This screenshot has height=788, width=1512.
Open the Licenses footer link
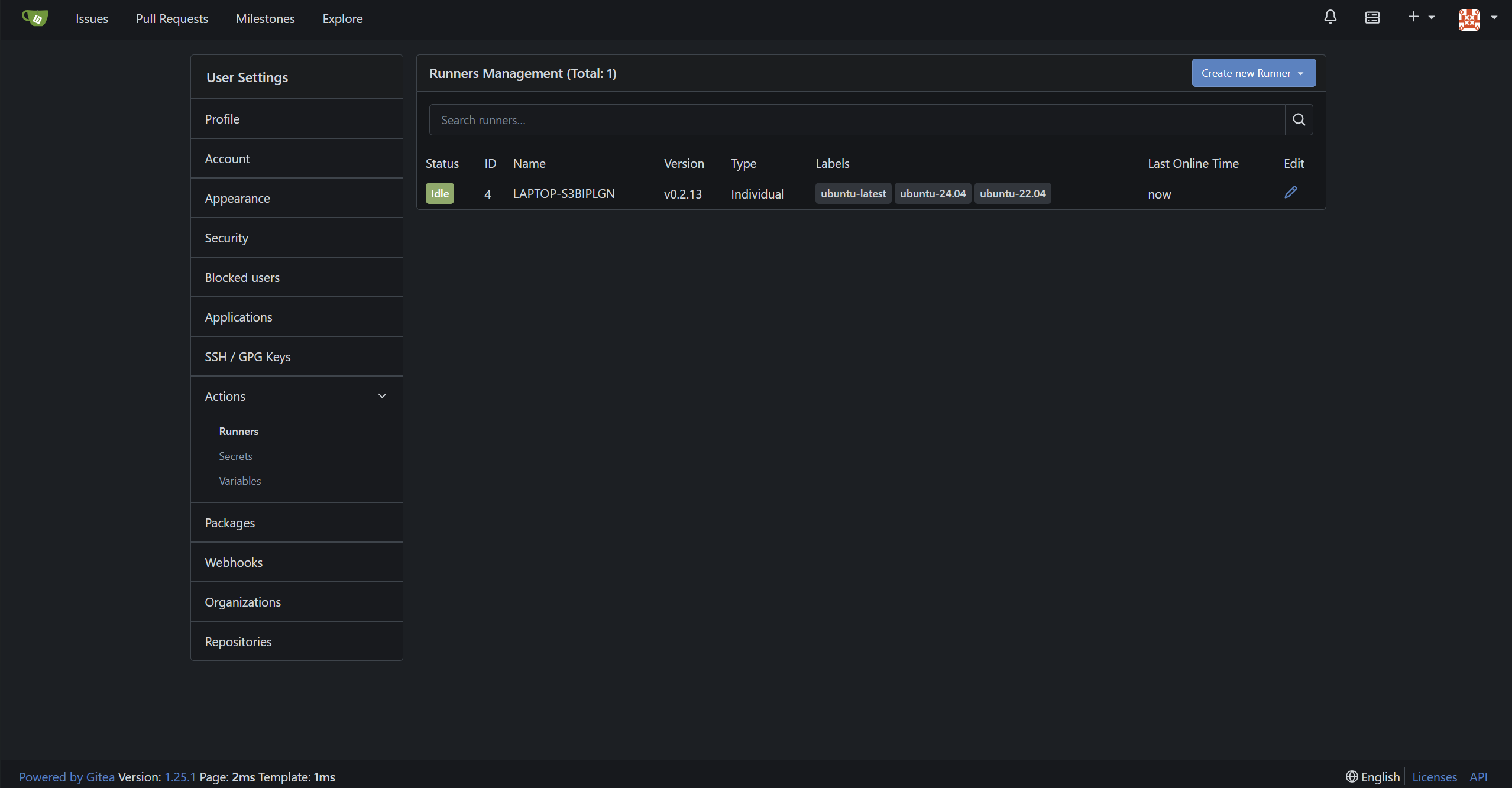pyautogui.click(x=1434, y=777)
